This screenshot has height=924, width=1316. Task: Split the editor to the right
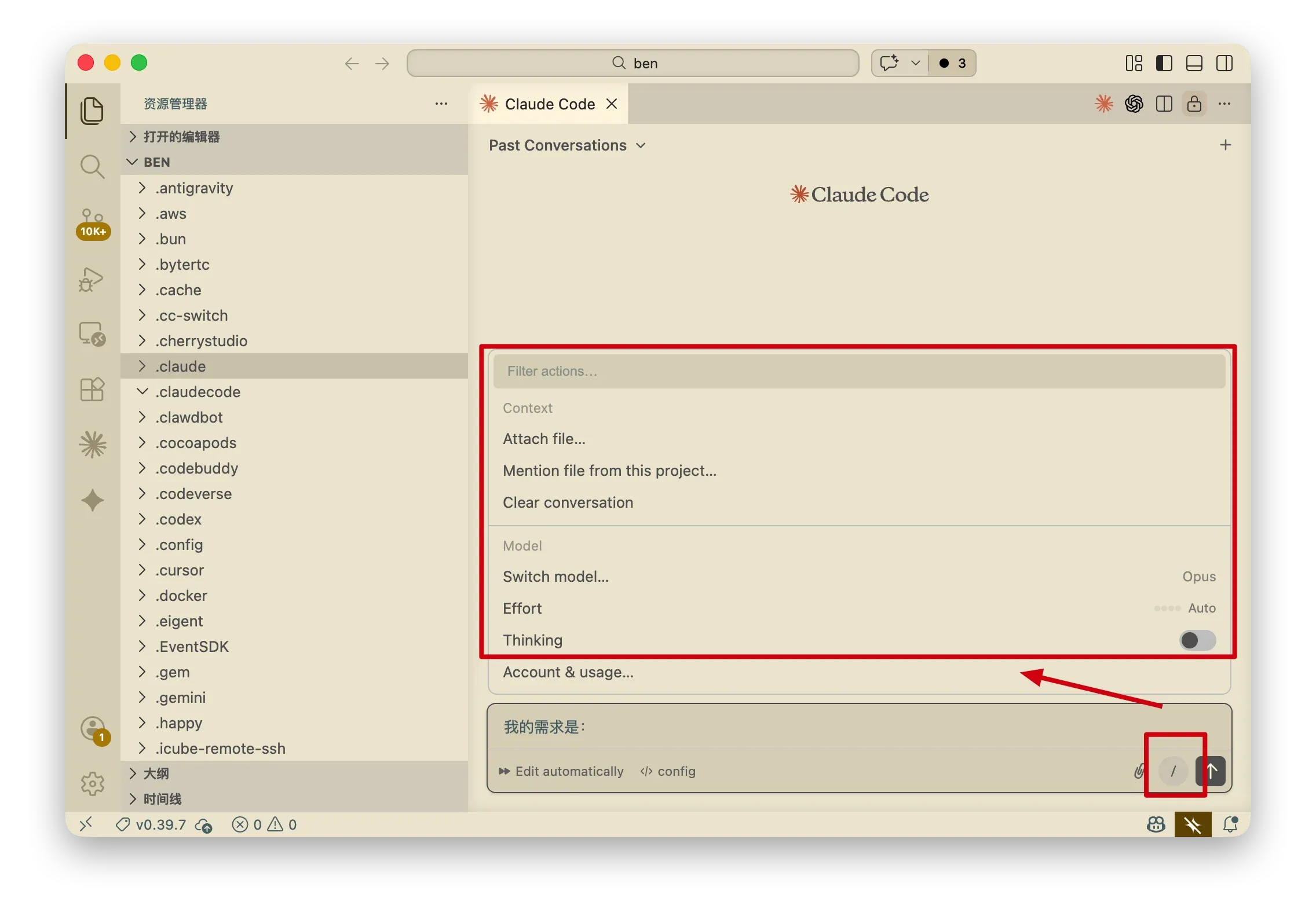[1164, 104]
